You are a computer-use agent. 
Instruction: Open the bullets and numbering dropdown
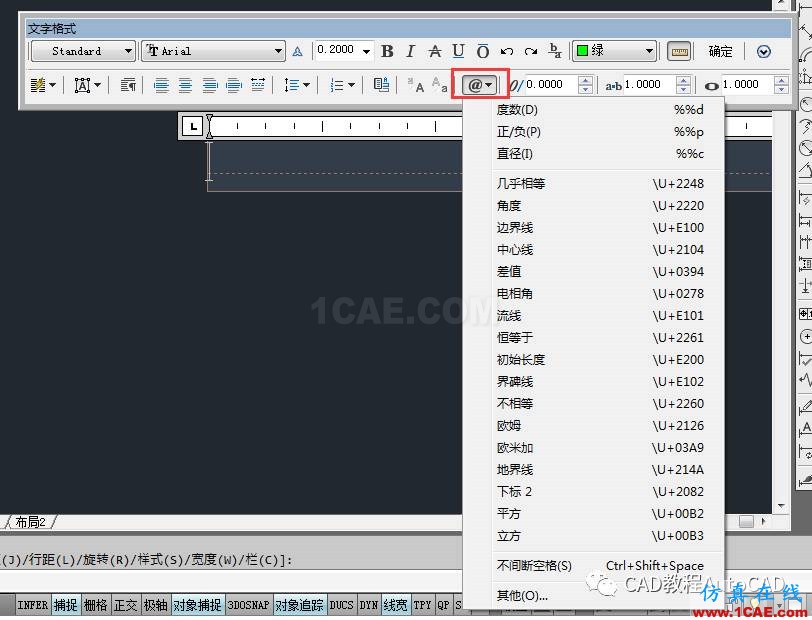[x=342, y=84]
